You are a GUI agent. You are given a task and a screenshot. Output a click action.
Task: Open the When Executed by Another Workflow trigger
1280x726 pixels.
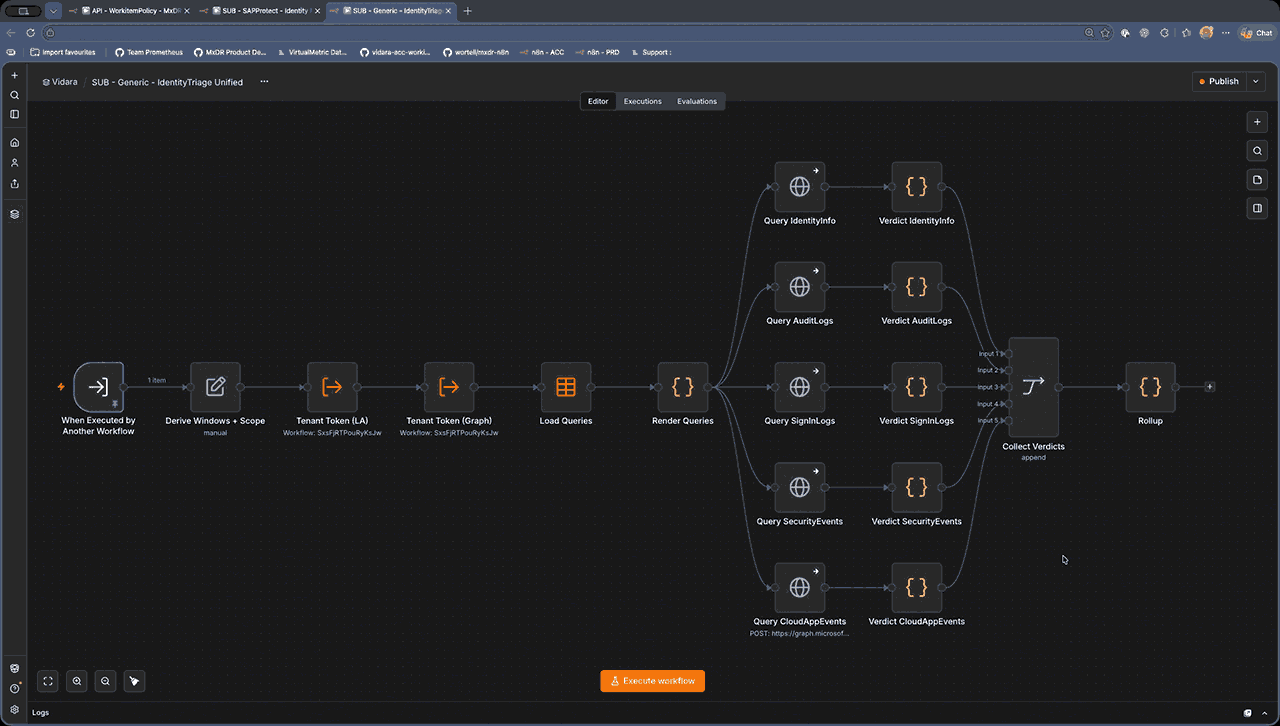(x=98, y=387)
